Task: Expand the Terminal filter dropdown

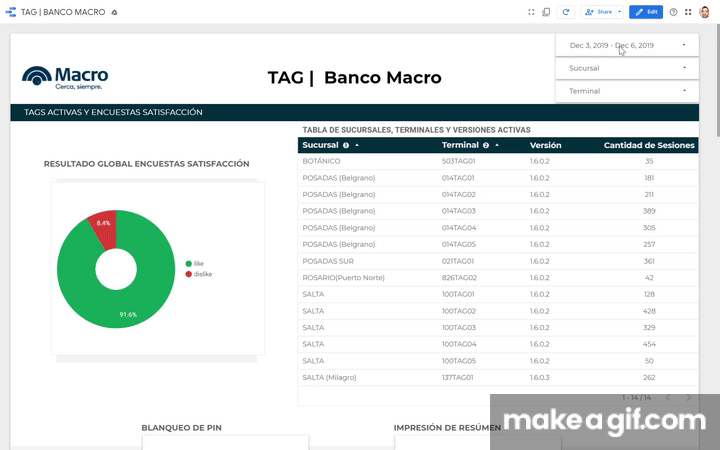Action: click(627, 91)
